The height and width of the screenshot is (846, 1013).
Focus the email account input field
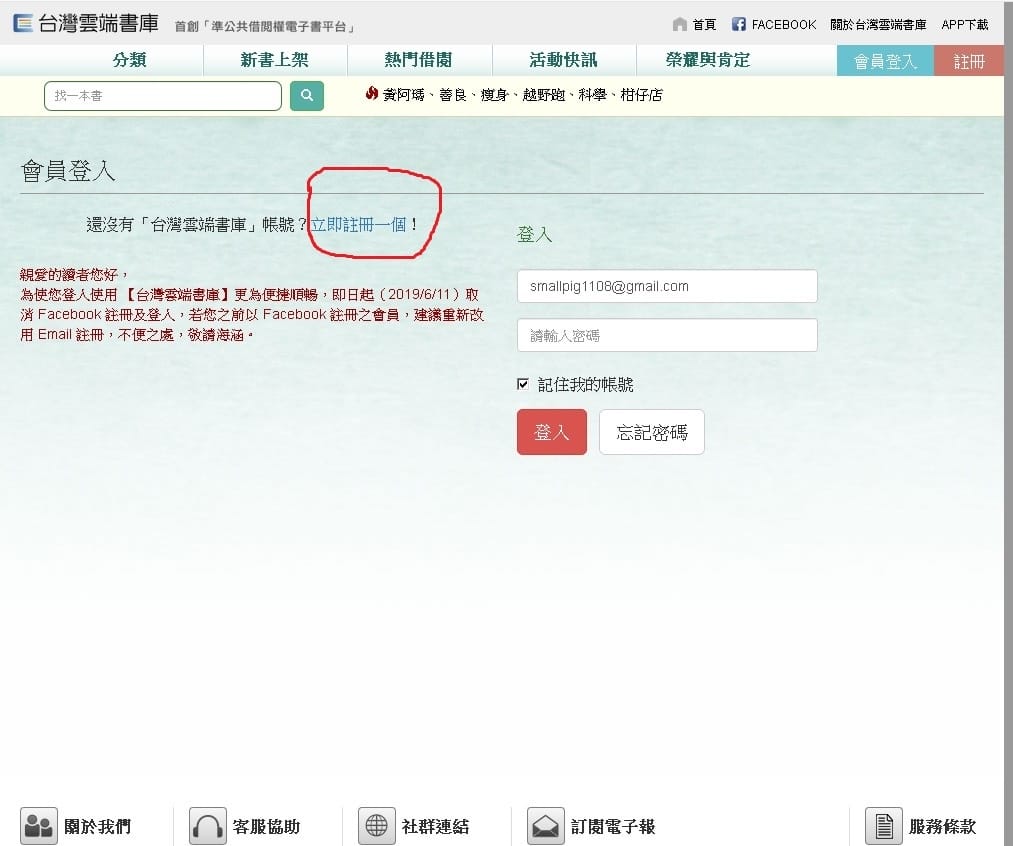tap(667, 286)
